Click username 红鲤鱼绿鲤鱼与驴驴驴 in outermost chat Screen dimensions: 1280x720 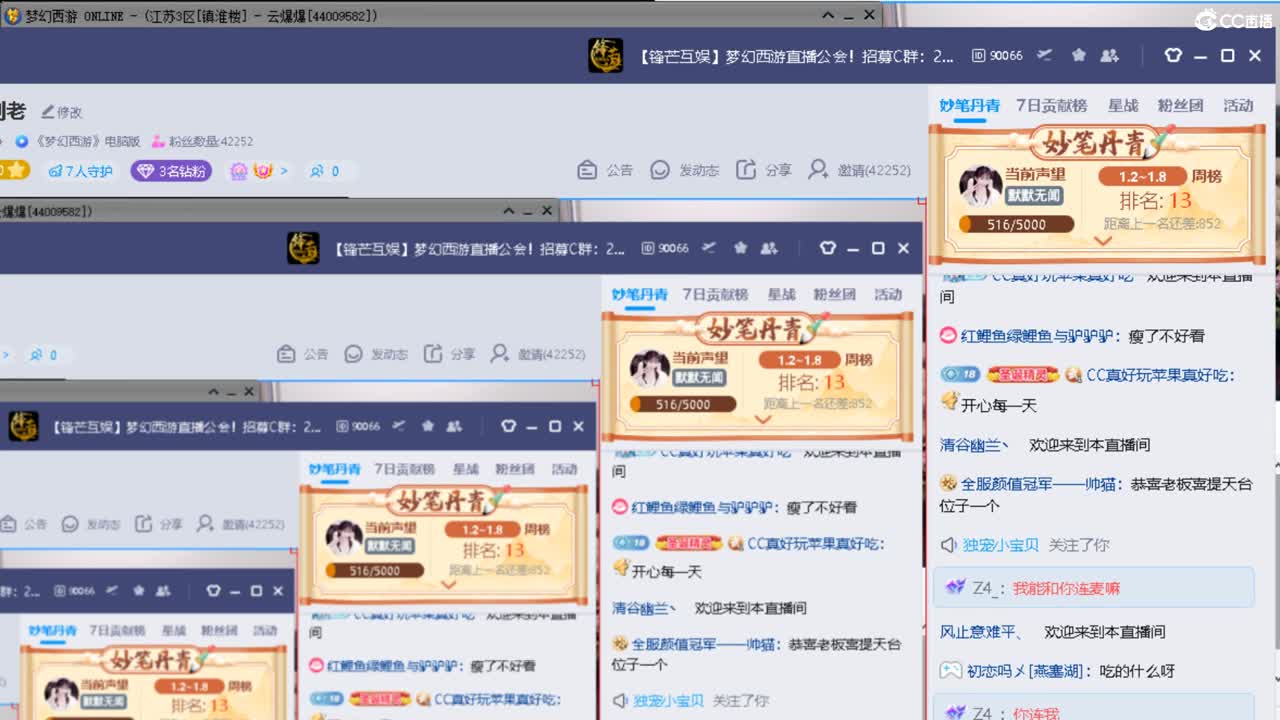coord(1038,336)
